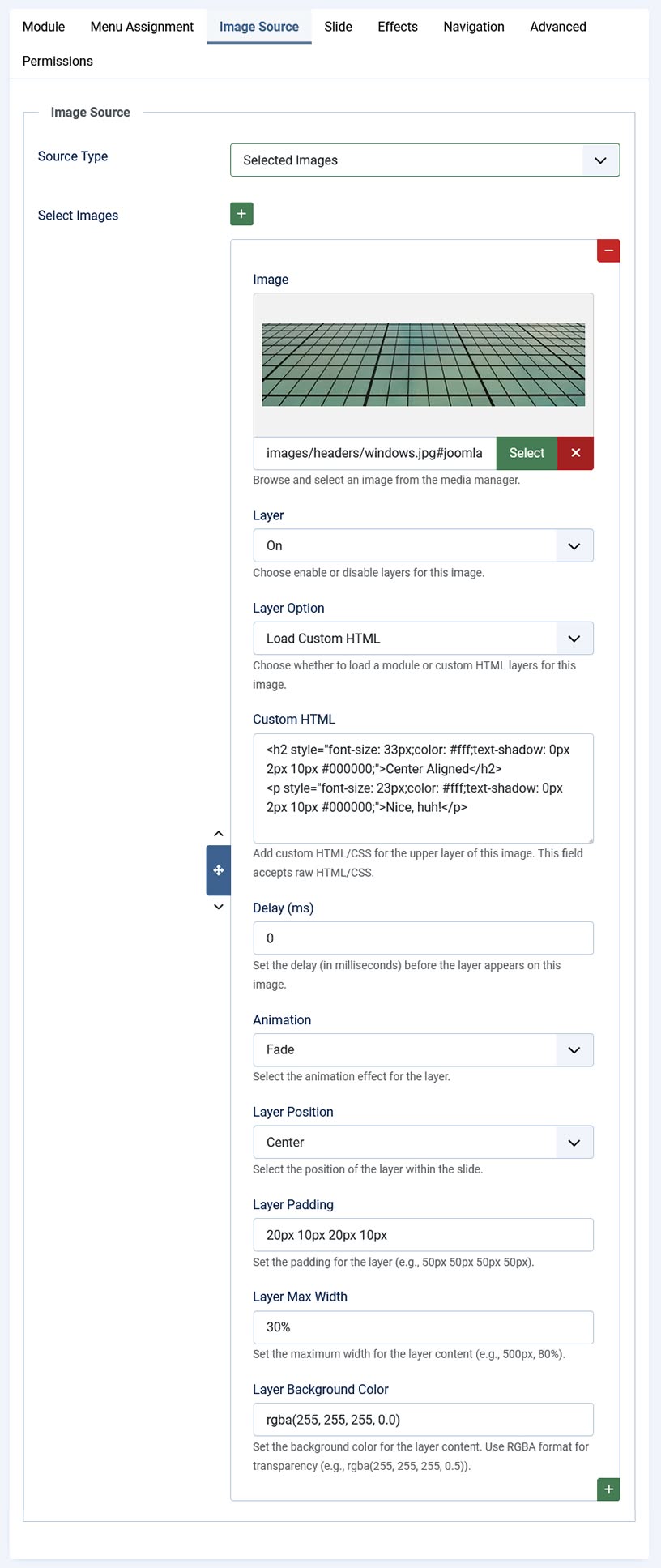The image size is (661, 1568).
Task: Click the 'Browse and select an image' help text
Action: click(386, 480)
